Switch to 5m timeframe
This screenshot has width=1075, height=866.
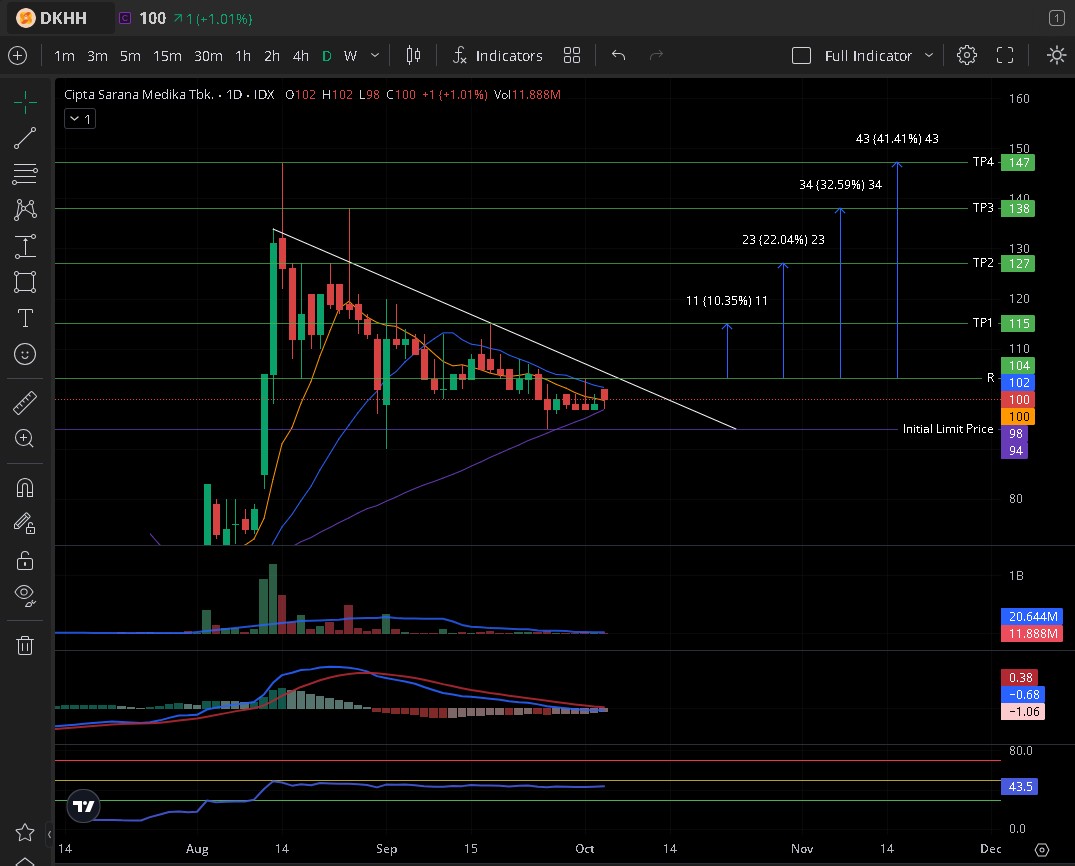click(x=130, y=56)
